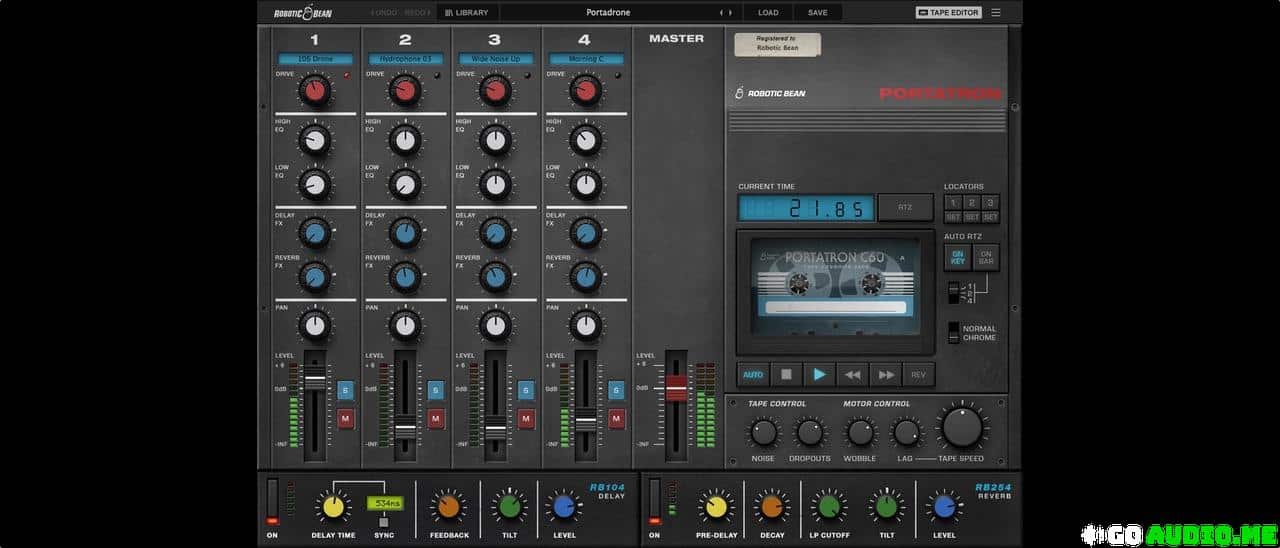This screenshot has height=548, width=1280.
Task: Click the SAVE button
Action: coord(818,13)
